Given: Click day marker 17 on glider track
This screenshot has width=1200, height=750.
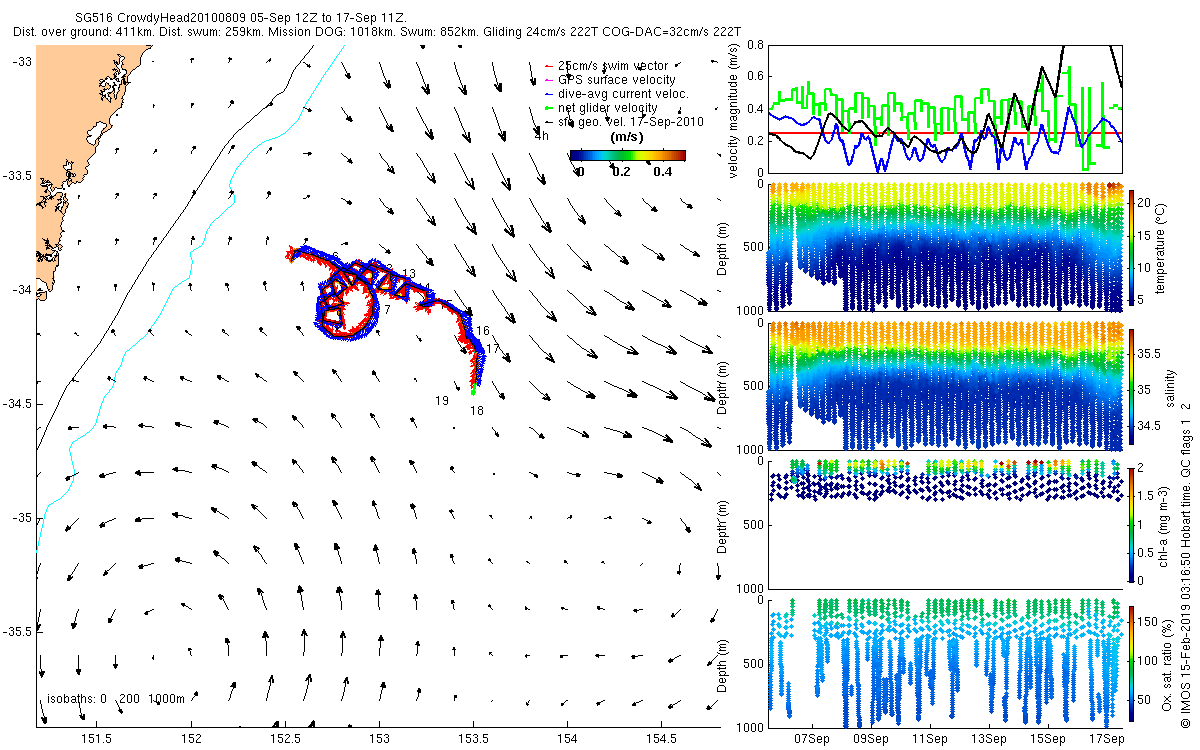Looking at the screenshot, I should 492,349.
